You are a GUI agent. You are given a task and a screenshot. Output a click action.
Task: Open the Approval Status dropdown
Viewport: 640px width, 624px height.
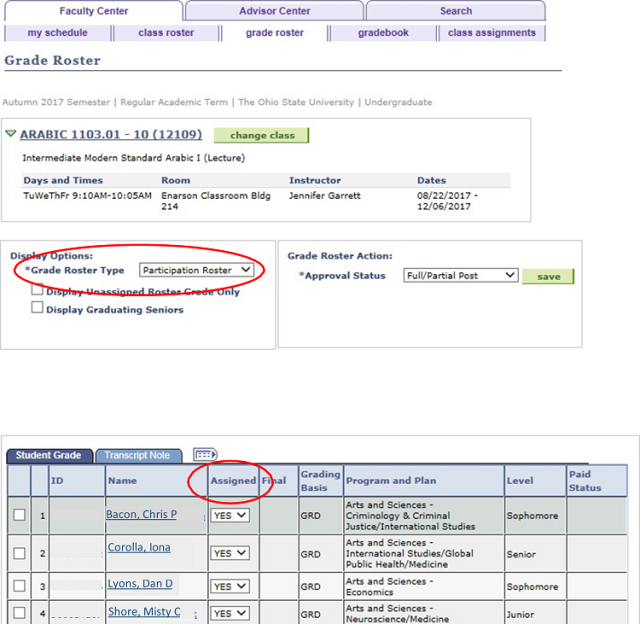tap(460, 276)
